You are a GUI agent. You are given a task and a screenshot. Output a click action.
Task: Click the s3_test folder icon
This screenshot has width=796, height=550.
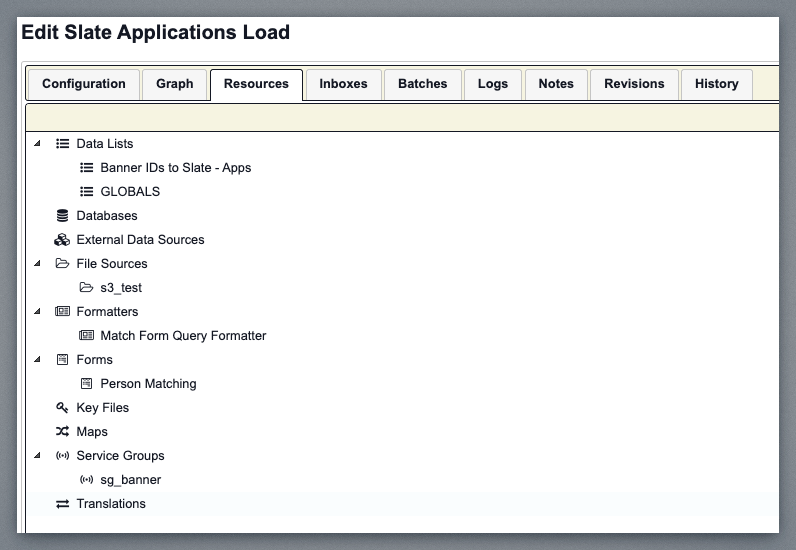[86, 288]
